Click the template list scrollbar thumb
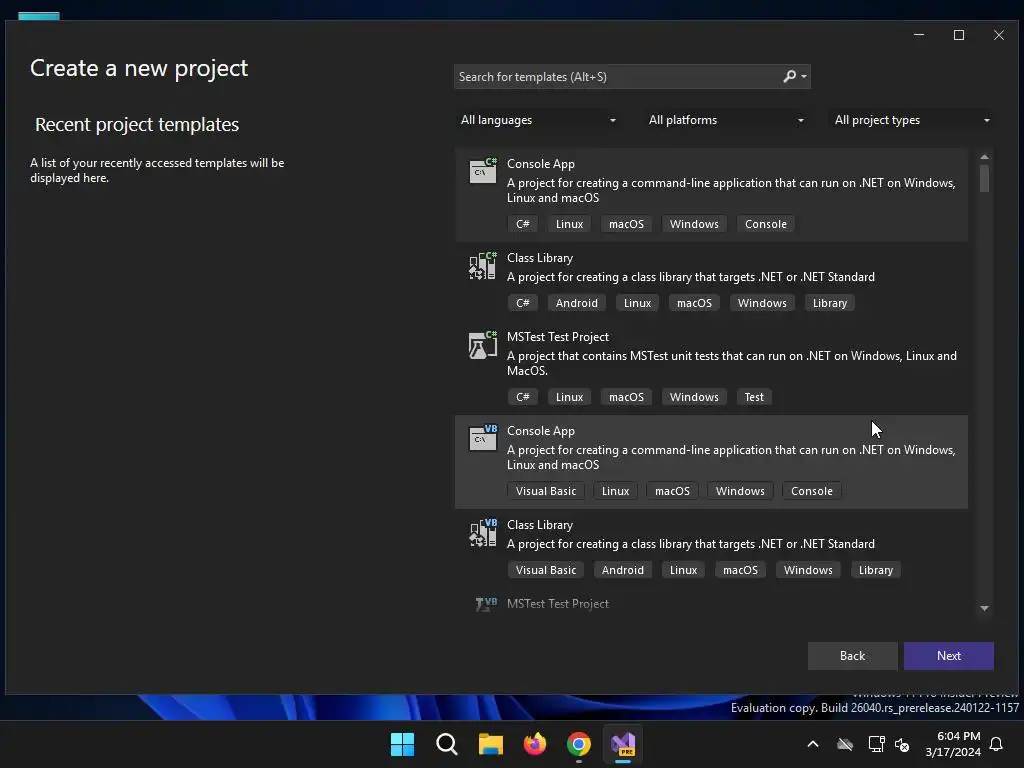Image resolution: width=1024 pixels, height=768 pixels. (984, 178)
